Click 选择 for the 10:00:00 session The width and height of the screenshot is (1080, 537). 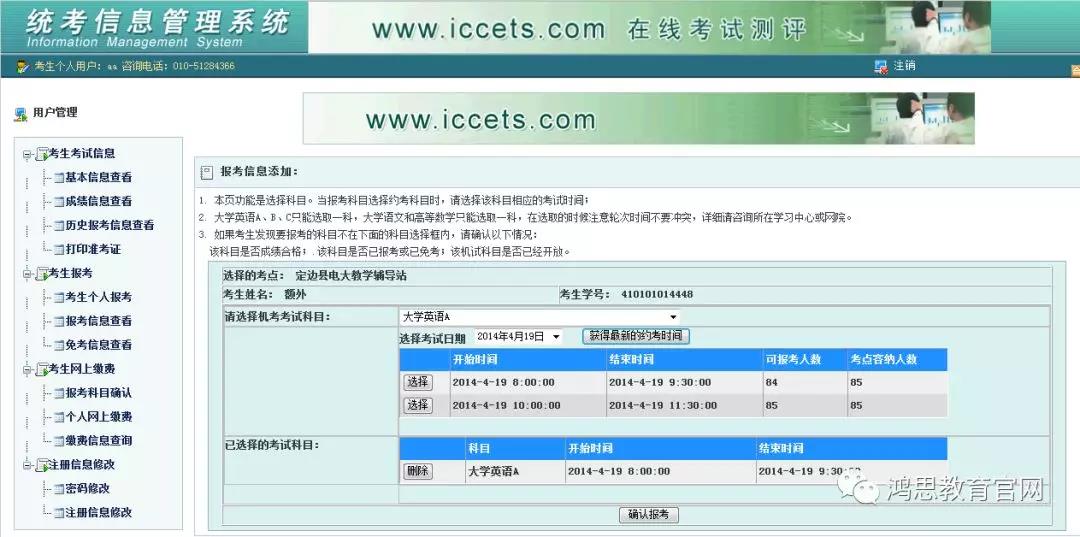417,406
